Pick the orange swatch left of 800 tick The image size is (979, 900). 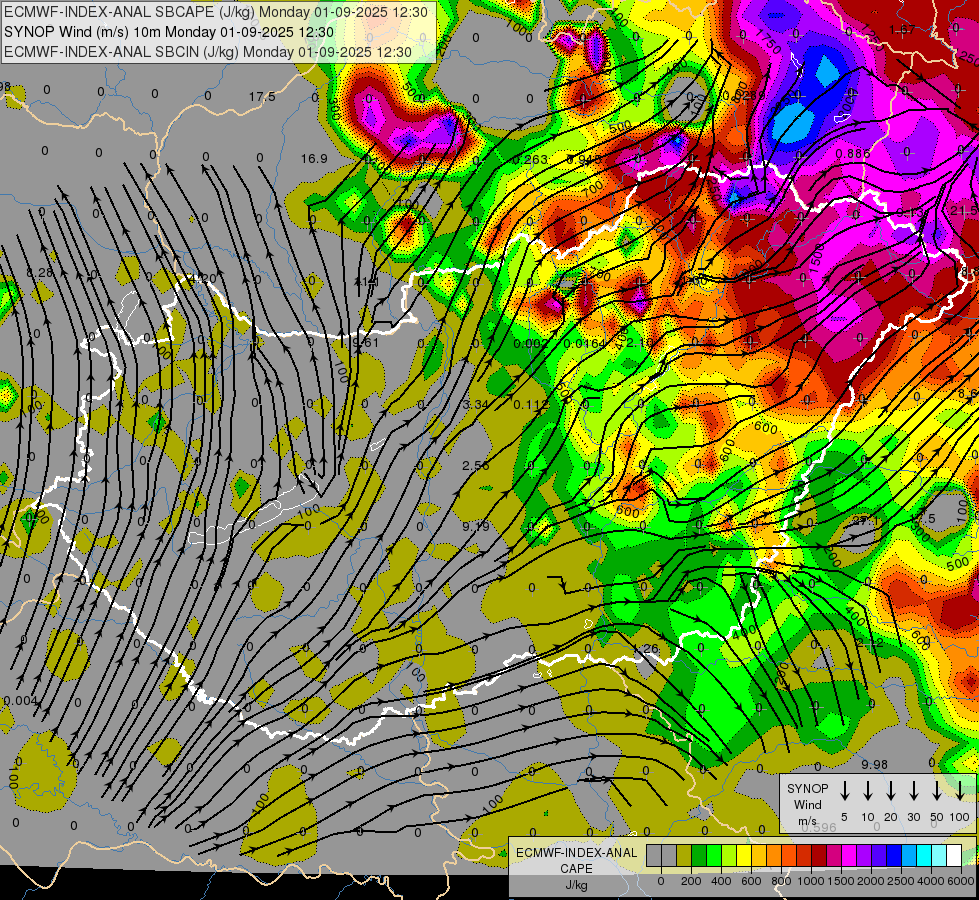(x=774, y=855)
